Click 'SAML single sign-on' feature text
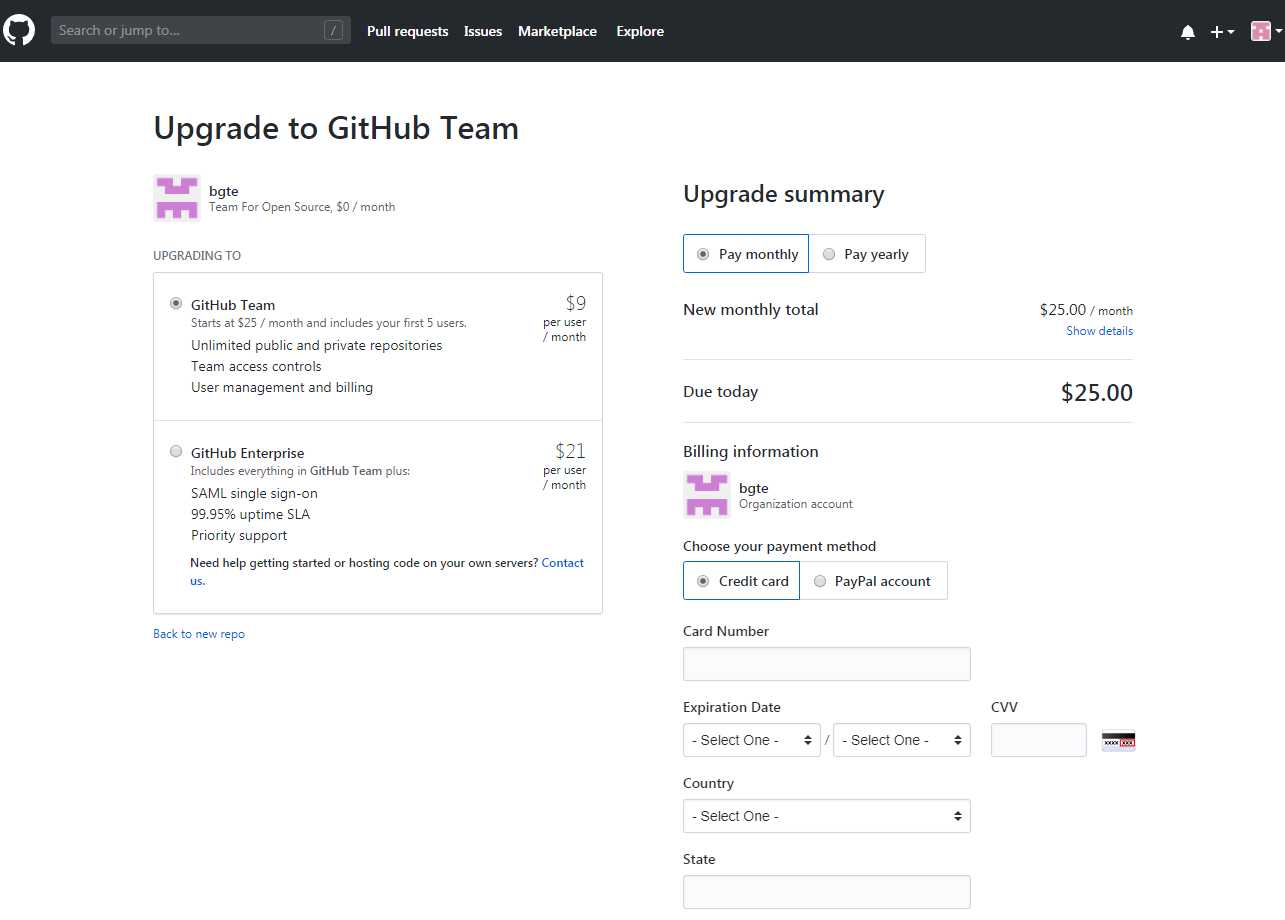1285x920 pixels. tap(254, 493)
